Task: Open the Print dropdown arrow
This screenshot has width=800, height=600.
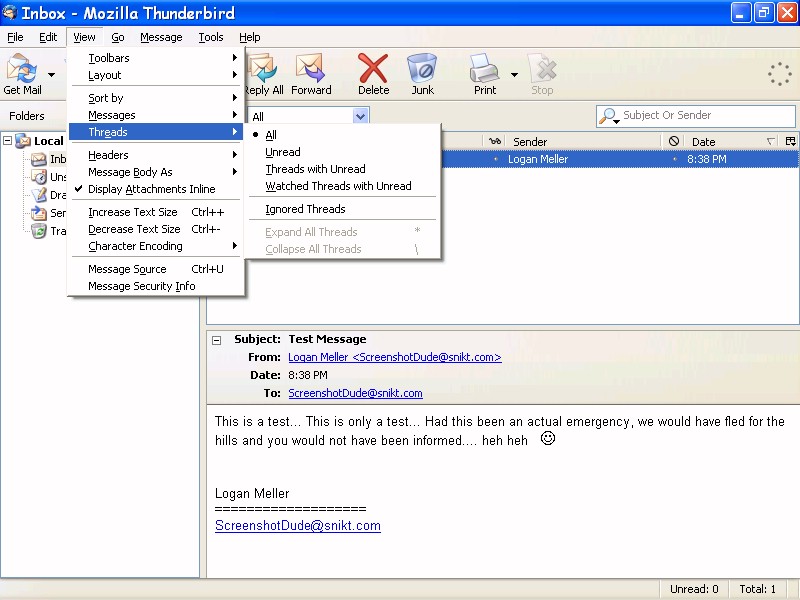Action: pos(514,74)
